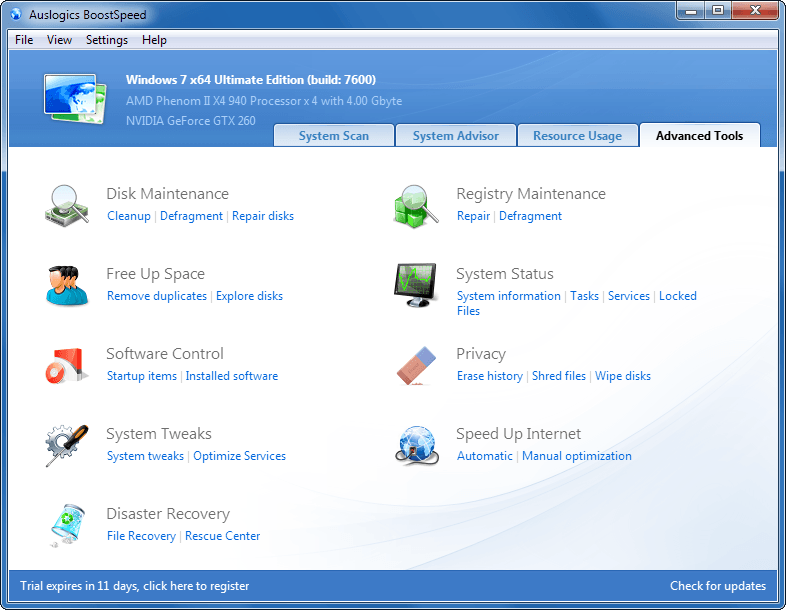Click the System Status monitor icon
The height and width of the screenshot is (610, 786).
(416, 285)
